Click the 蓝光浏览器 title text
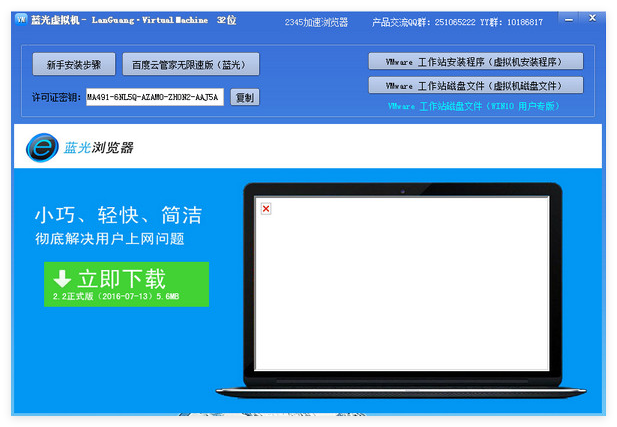 (98, 147)
